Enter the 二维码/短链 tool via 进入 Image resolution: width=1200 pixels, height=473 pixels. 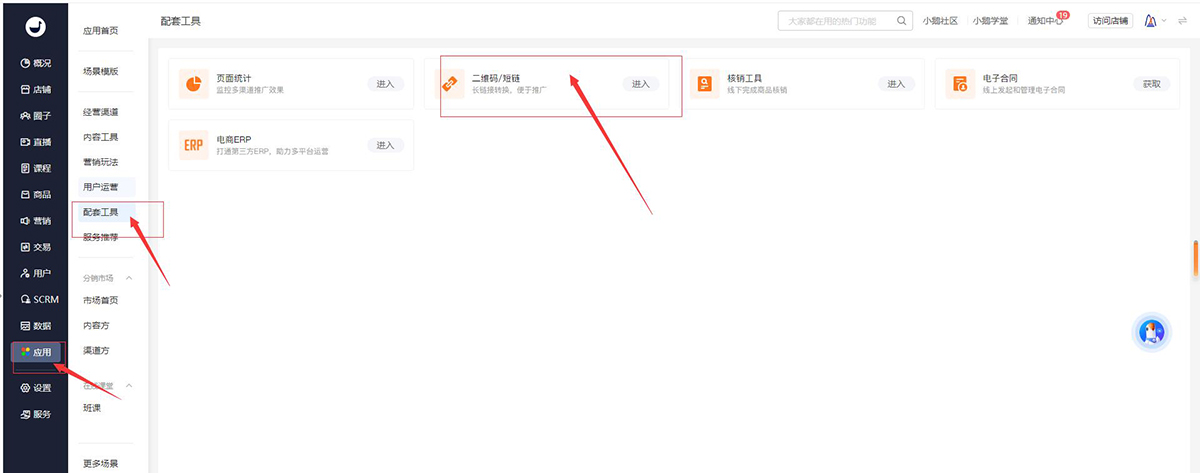click(x=640, y=84)
